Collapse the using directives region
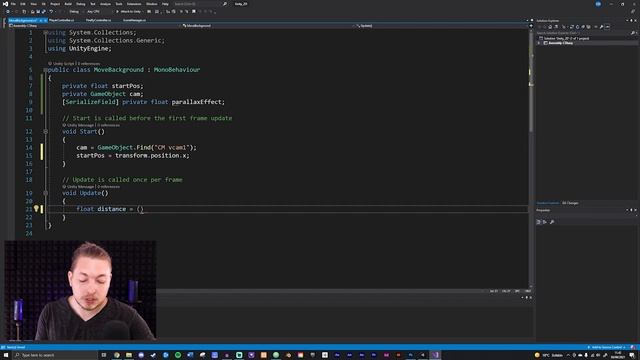Viewport: 640px width, 360px height. pos(46,32)
